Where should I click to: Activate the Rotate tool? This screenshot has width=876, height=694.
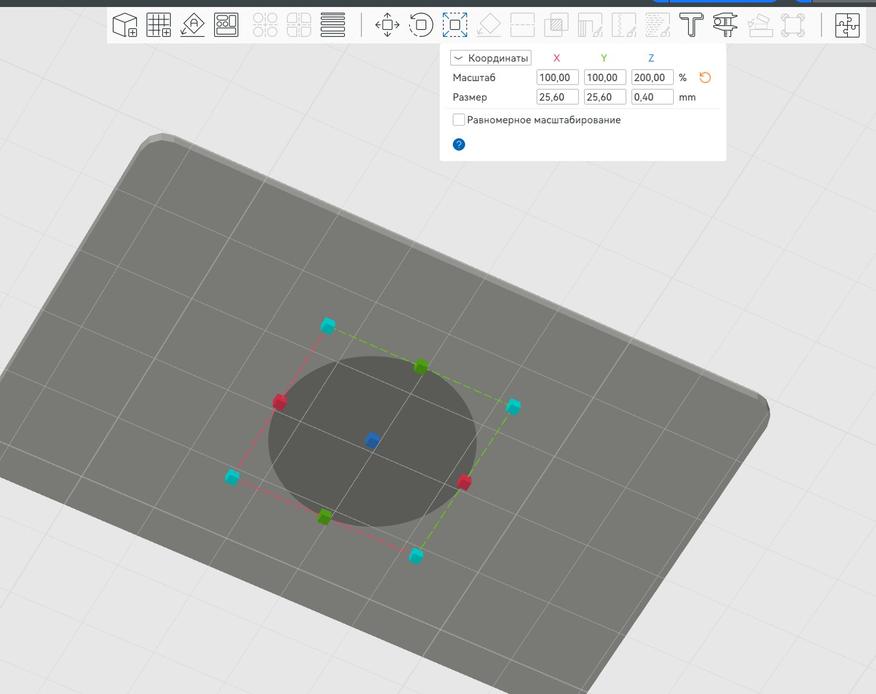pyautogui.click(x=421, y=25)
